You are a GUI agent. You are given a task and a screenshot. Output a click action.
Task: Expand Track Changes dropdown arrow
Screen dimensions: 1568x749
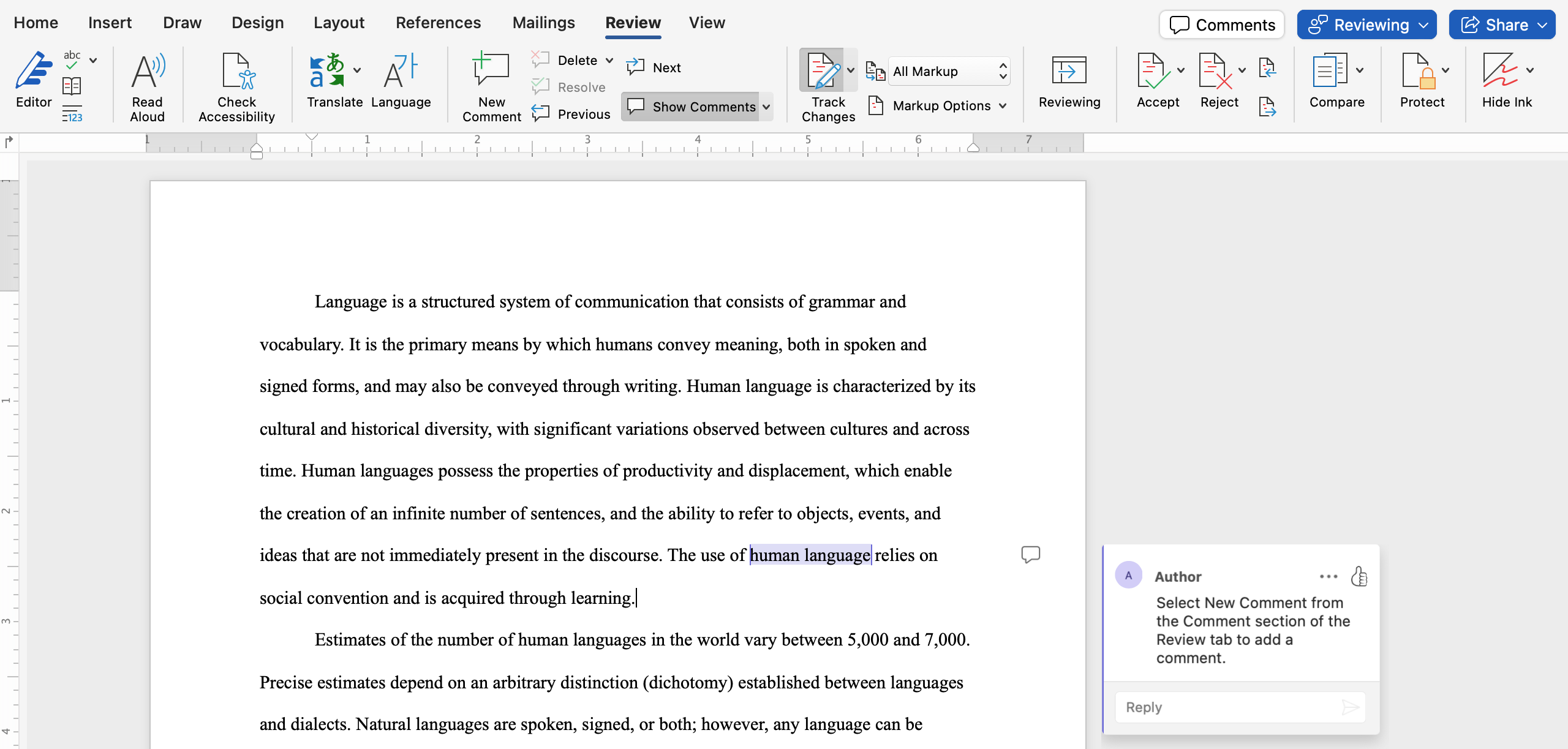tap(851, 70)
